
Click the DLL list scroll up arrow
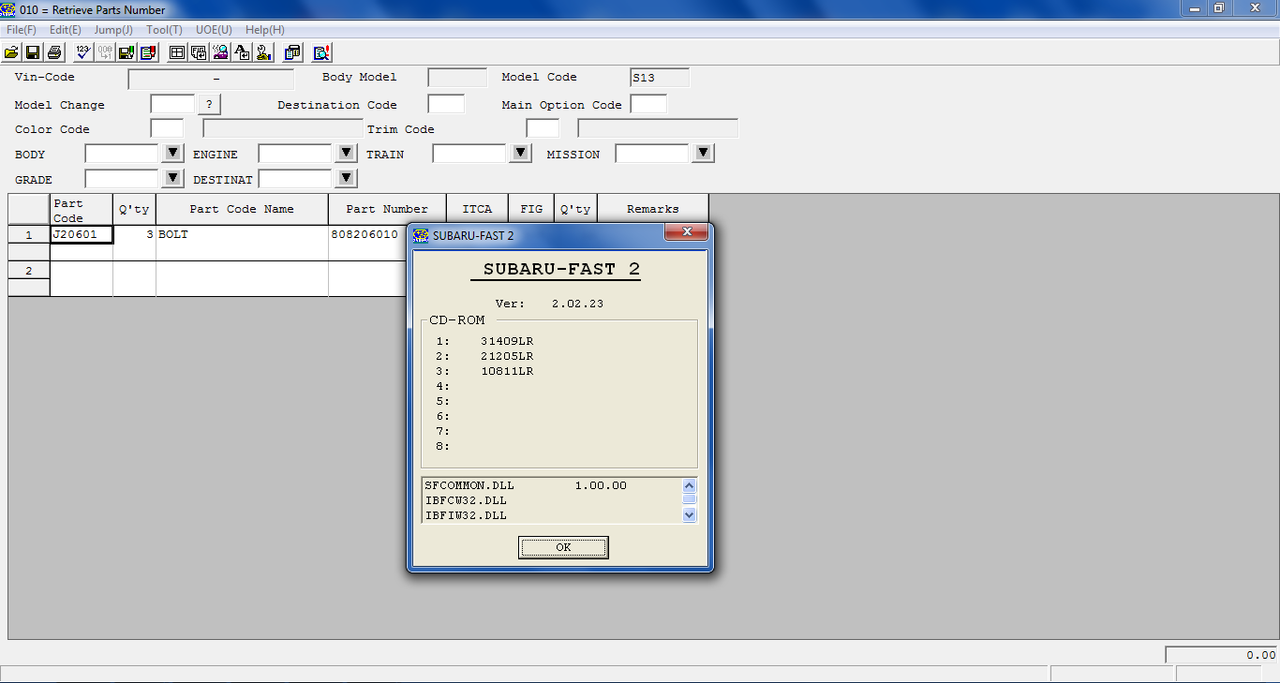(688, 485)
